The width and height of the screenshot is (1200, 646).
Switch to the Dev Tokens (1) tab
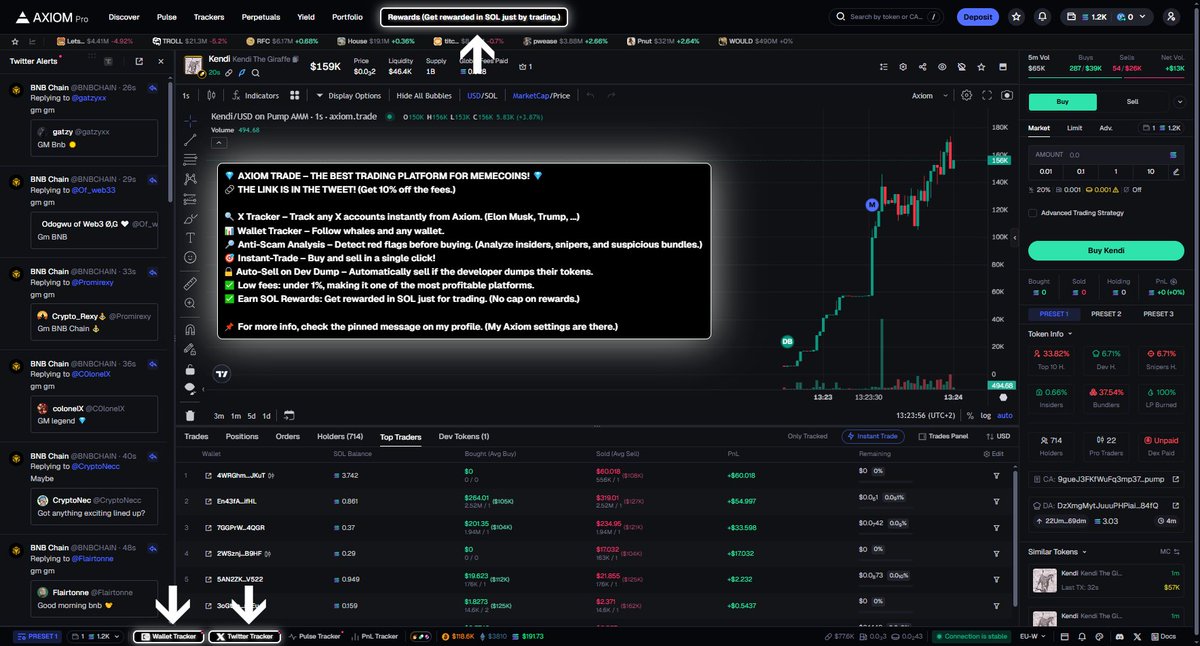tap(464, 437)
